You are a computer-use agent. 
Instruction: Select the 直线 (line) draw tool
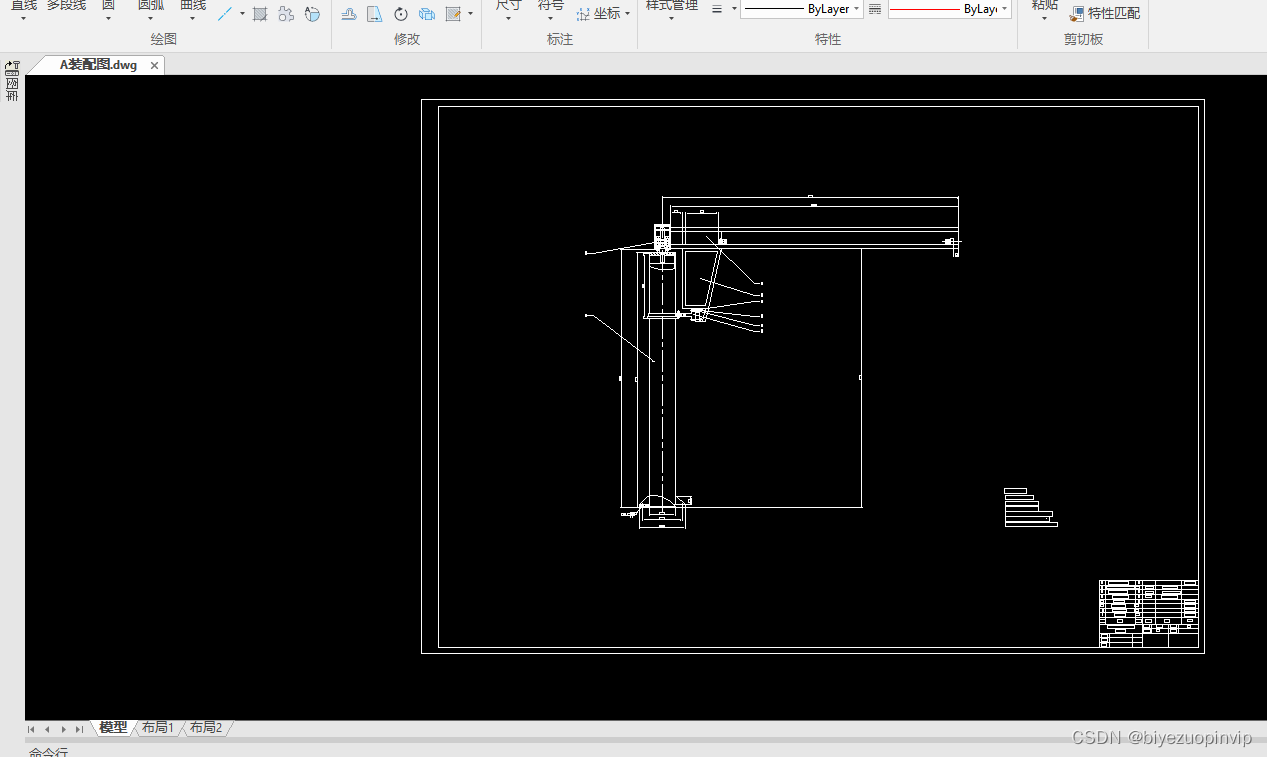(23, 6)
